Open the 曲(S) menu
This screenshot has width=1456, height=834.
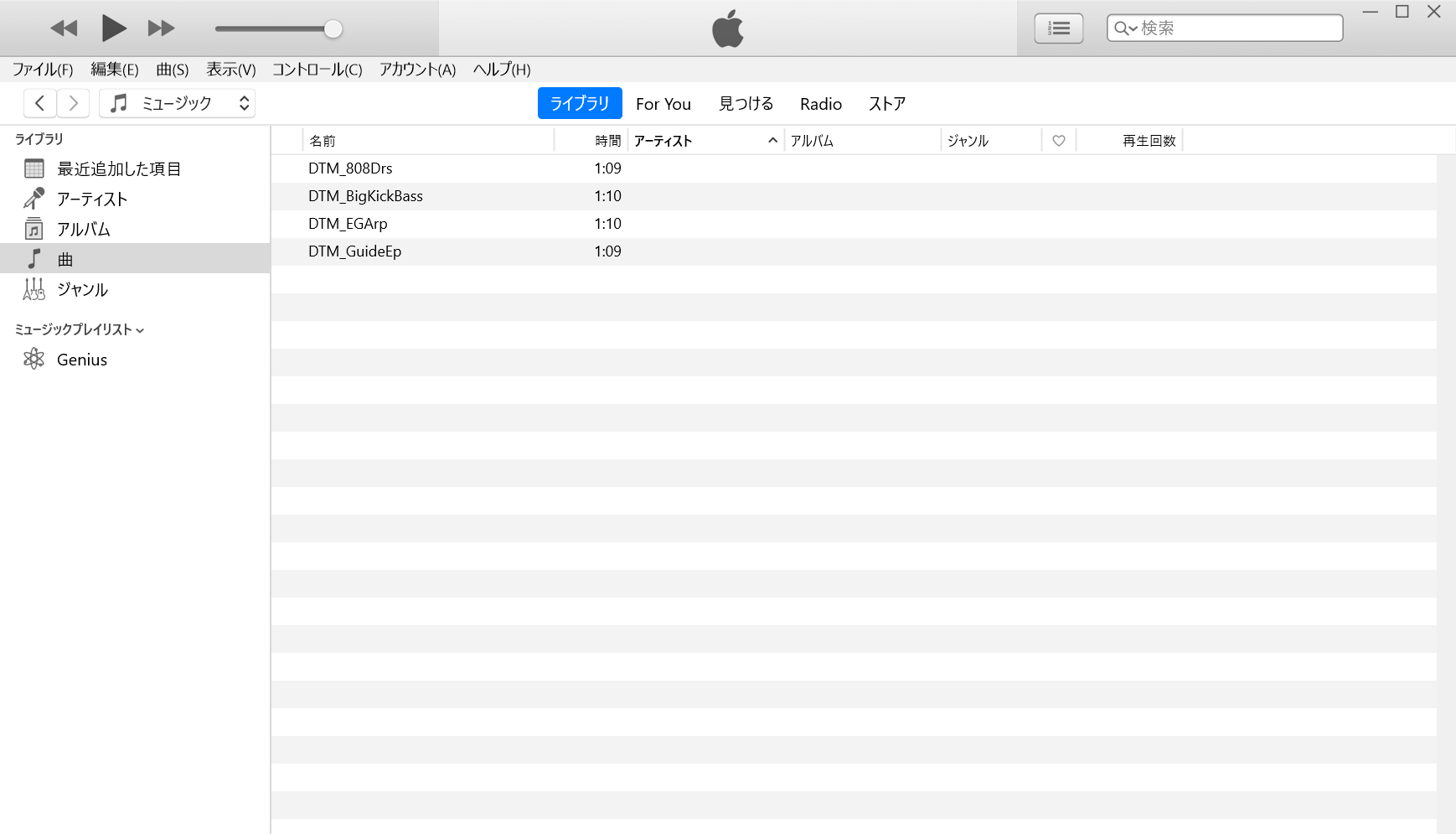173,70
